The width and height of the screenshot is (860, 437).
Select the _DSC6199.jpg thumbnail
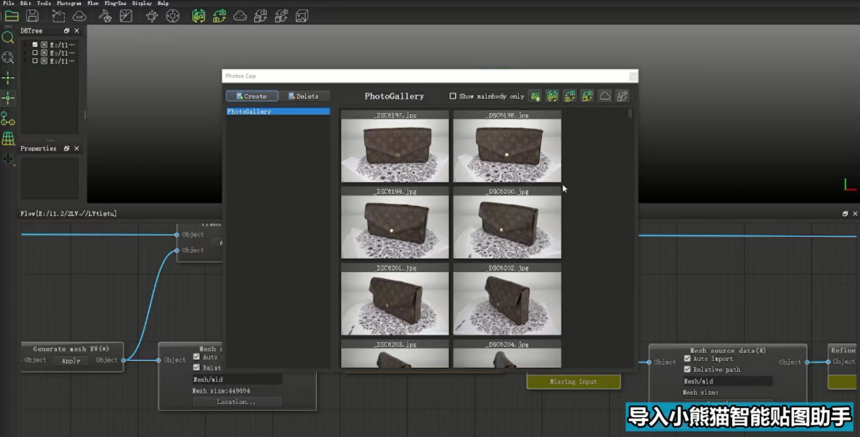point(395,223)
